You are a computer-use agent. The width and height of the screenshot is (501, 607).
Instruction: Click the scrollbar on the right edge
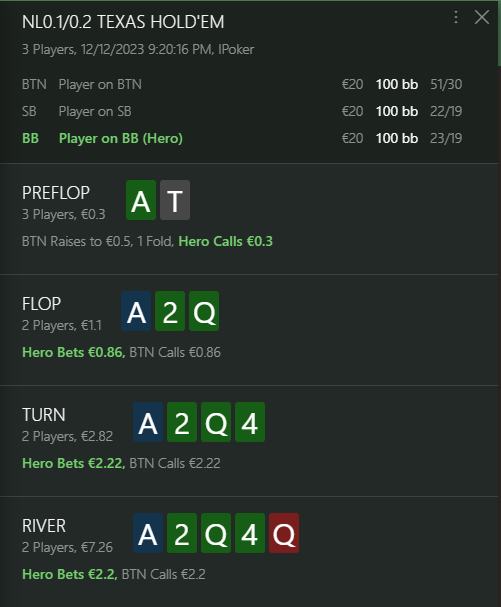click(499, 33)
